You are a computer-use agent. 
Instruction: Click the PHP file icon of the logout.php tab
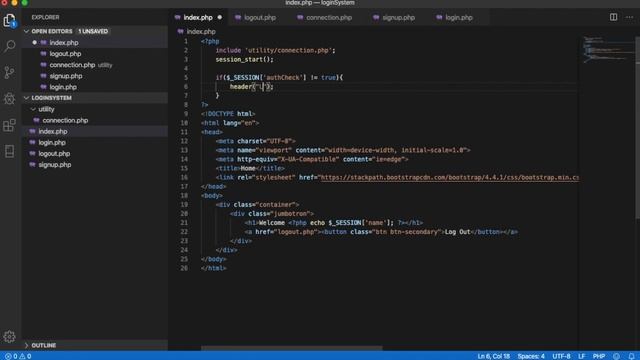[238, 18]
